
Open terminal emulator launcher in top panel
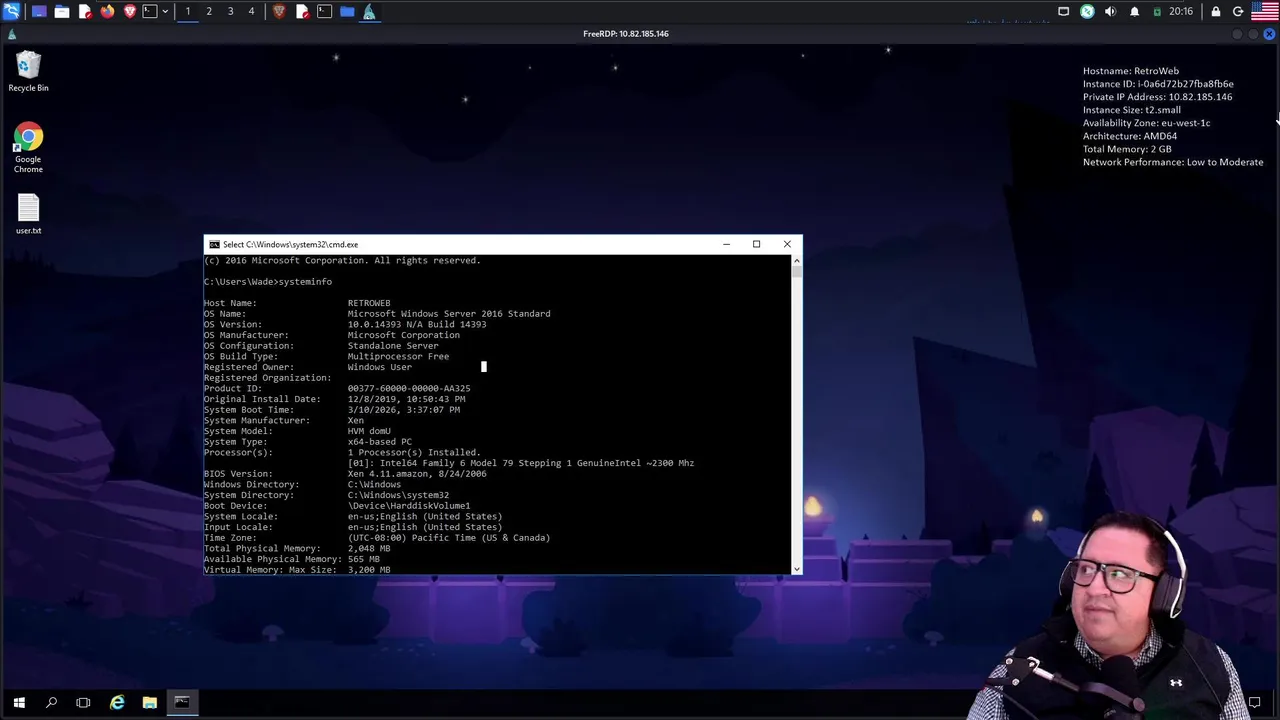click(150, 11)
